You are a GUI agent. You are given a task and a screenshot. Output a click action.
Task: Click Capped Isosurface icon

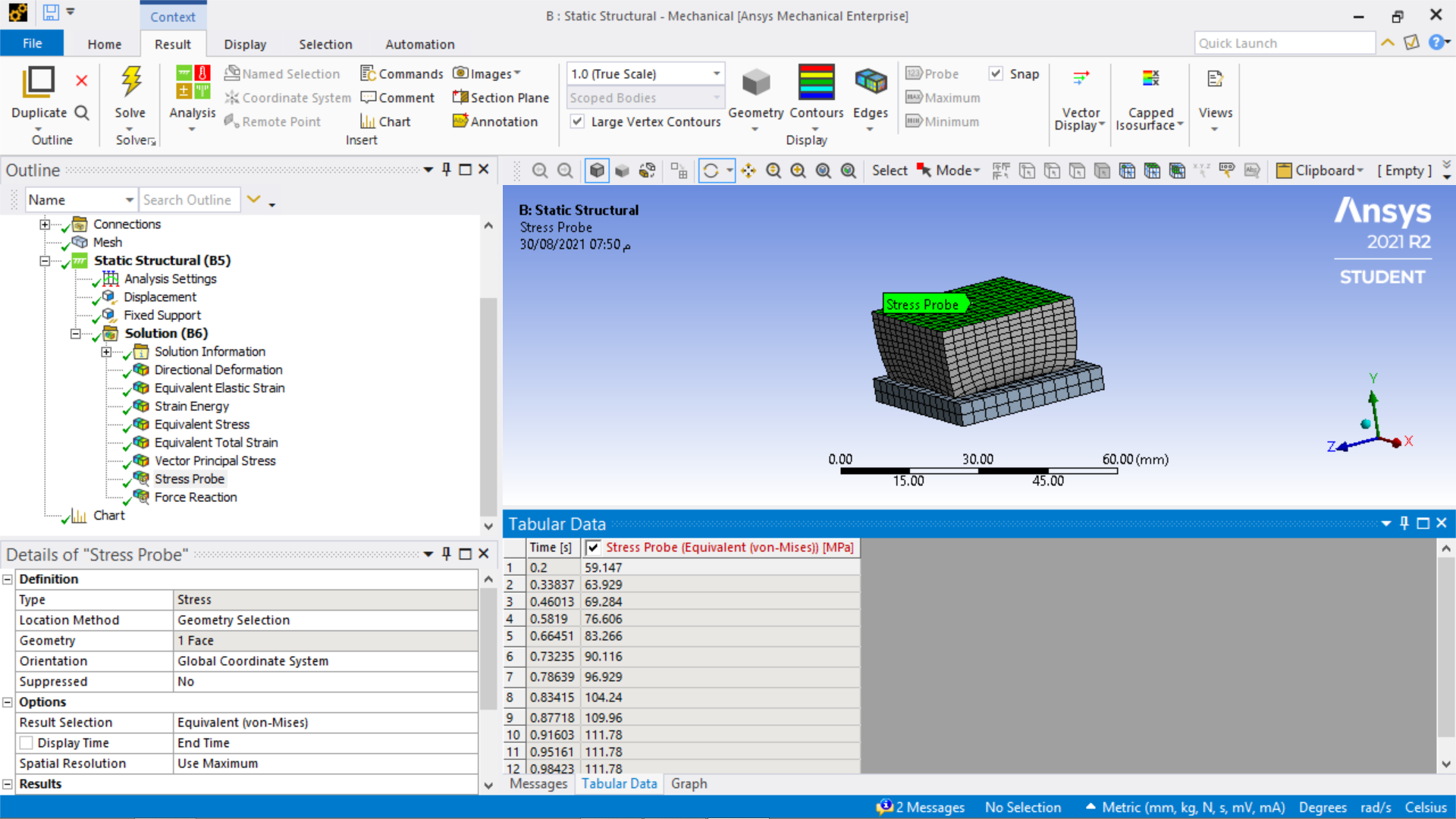coord(1150,78)
